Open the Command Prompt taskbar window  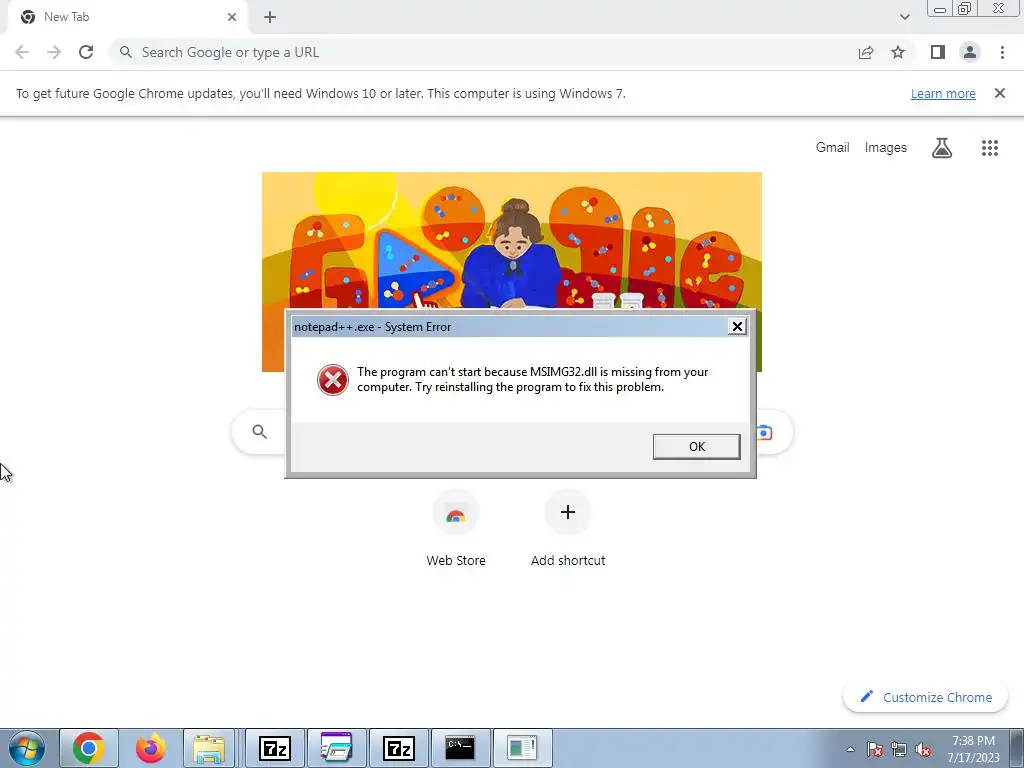click(460, 748)
